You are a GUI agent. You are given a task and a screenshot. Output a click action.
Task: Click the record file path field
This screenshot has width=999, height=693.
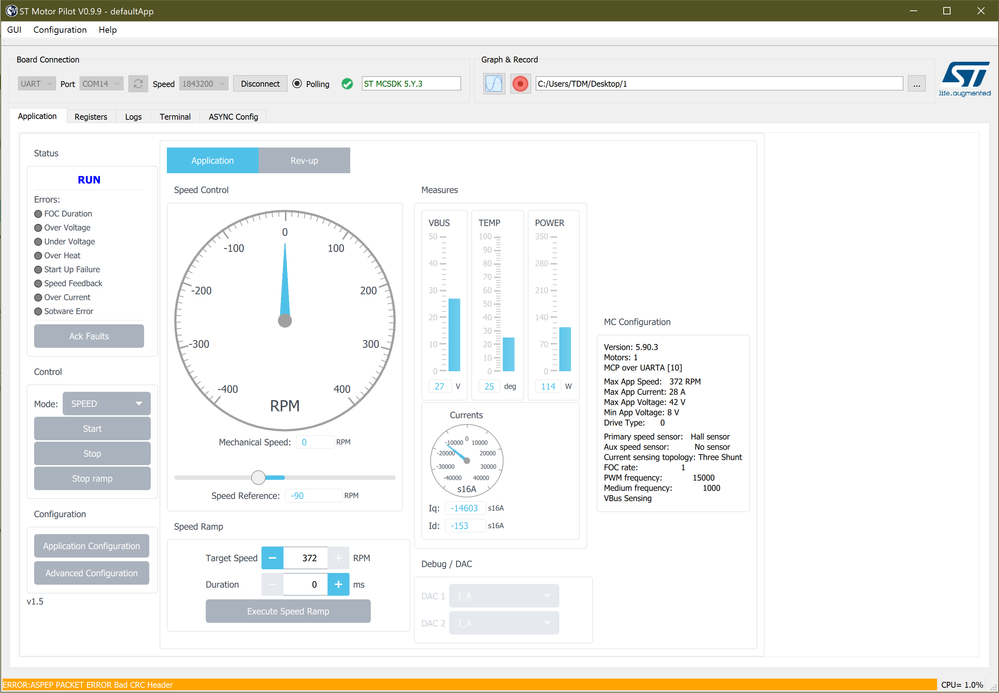tap(719, 83)
